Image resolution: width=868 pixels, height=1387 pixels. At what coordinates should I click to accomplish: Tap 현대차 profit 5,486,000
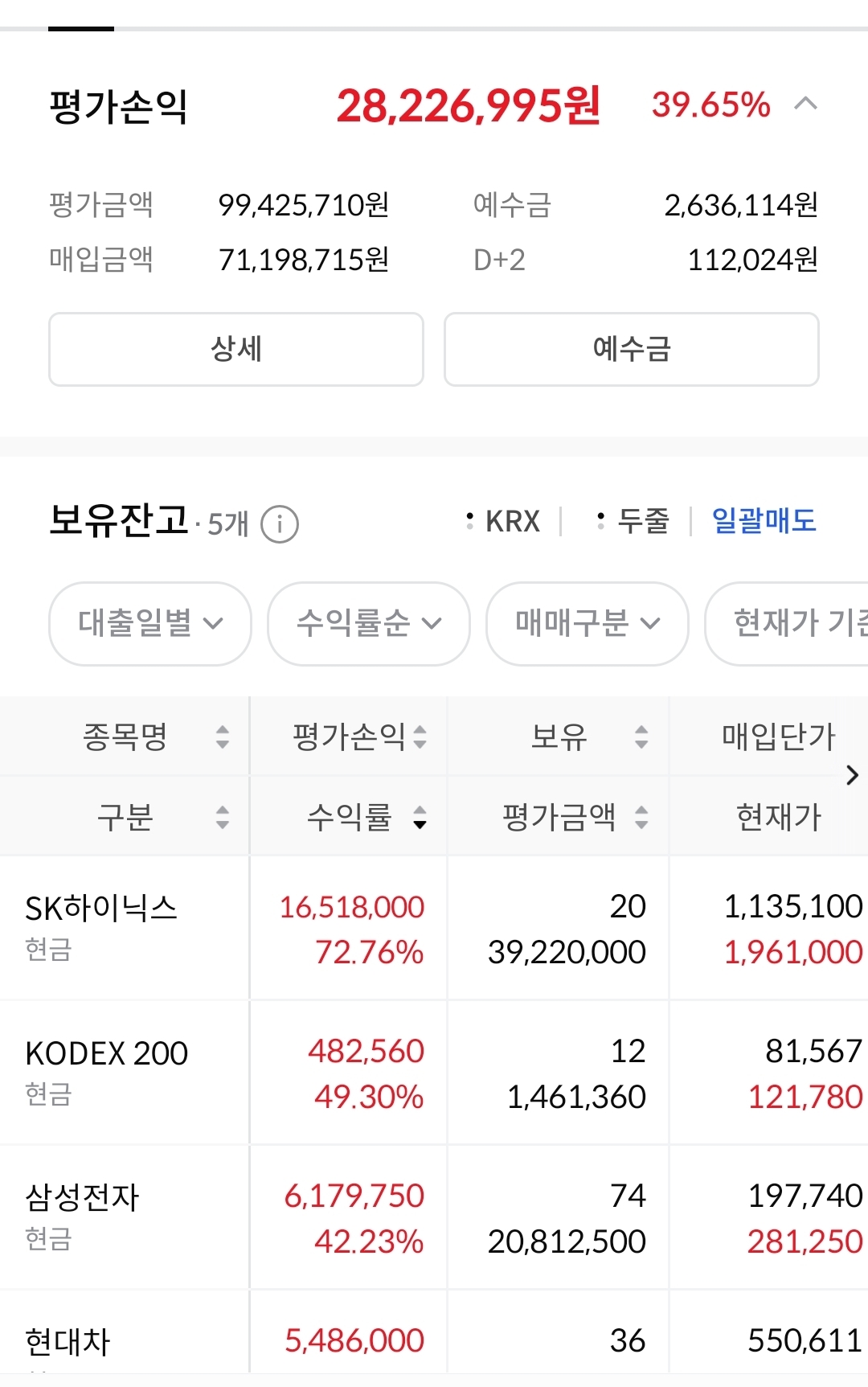click(x=354, y=1340)
